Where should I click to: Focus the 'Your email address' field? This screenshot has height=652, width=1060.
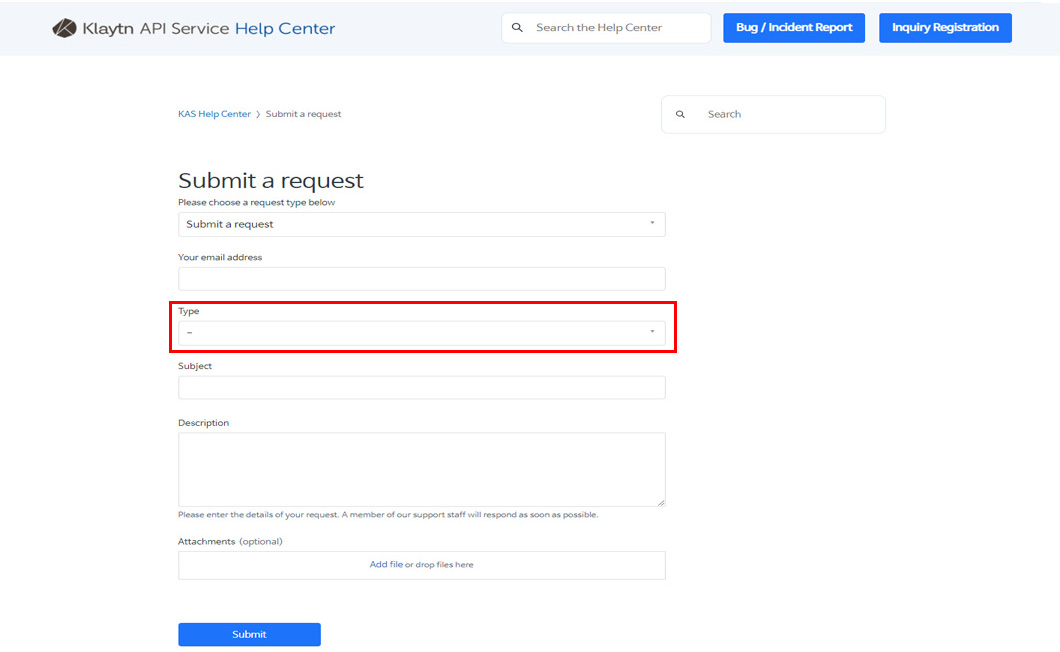(422, 279)
